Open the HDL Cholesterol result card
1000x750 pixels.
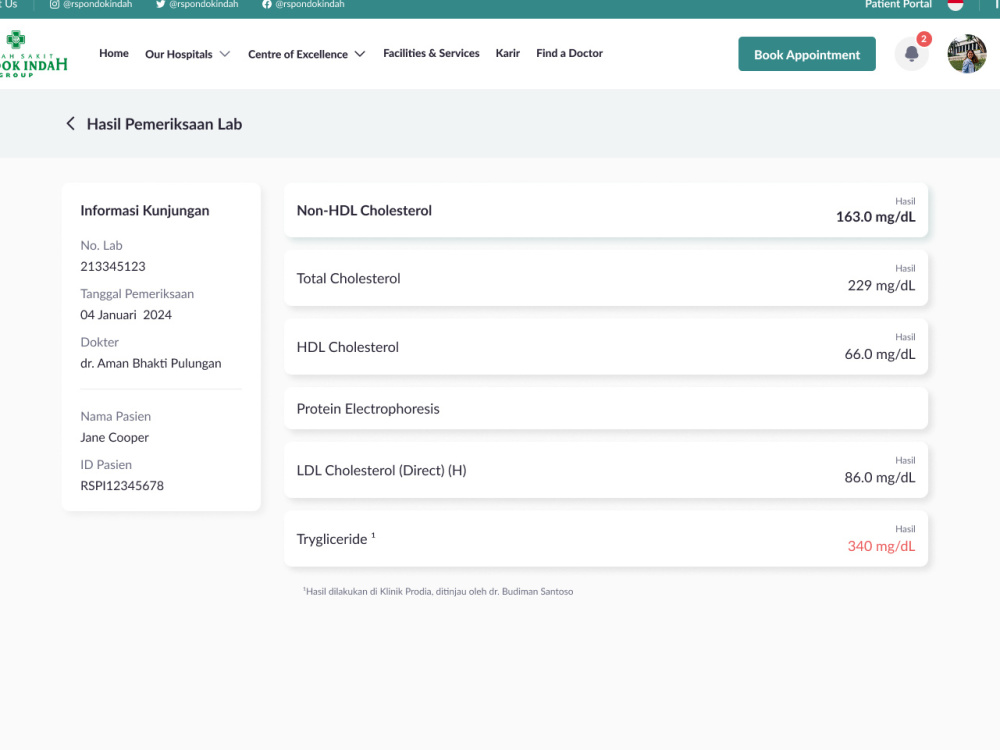coord(606,347)
